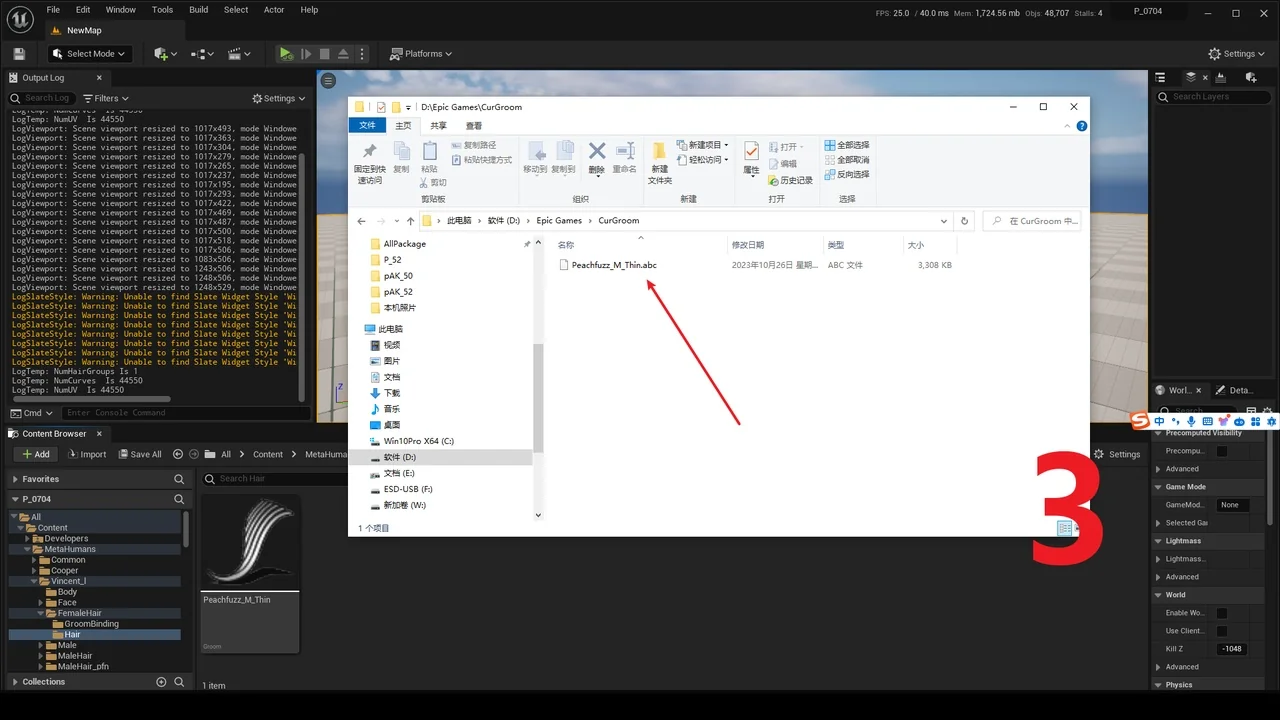This screenshot has width=1280, height=720.
Task: Click the add collection plus icon
Action: [x=161, y=682]
